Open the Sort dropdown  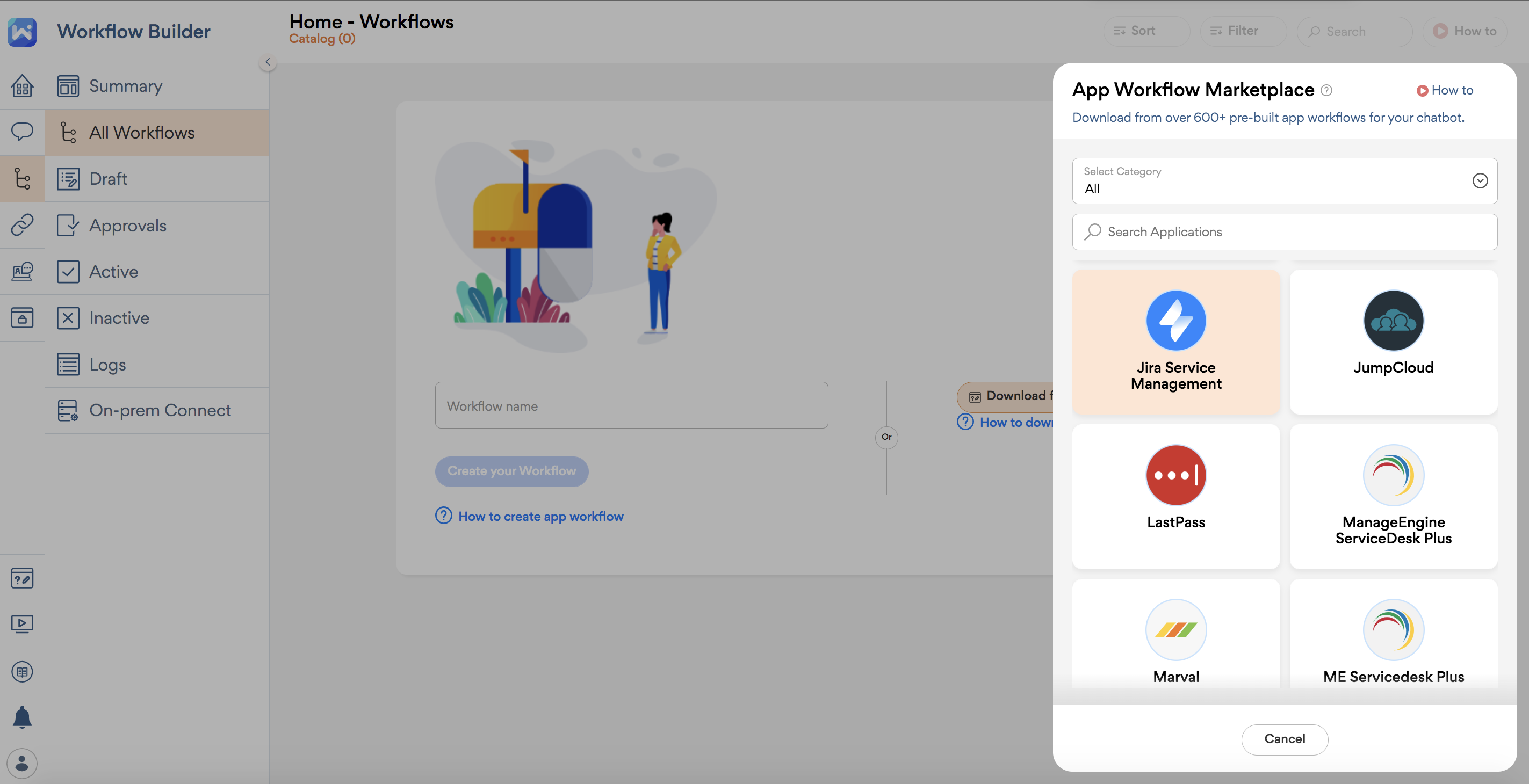tap(1145, 31)
